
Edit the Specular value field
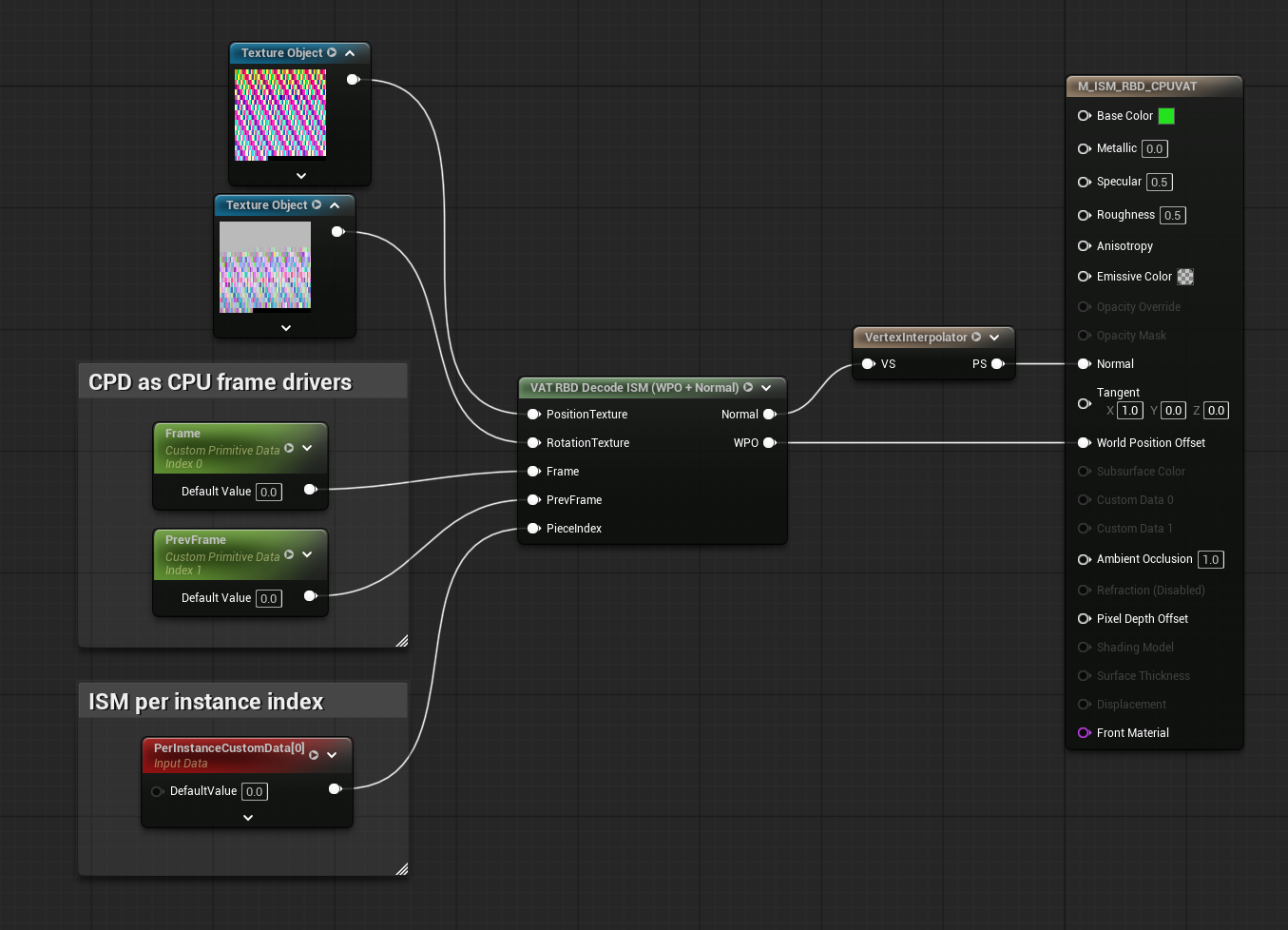1160,183
